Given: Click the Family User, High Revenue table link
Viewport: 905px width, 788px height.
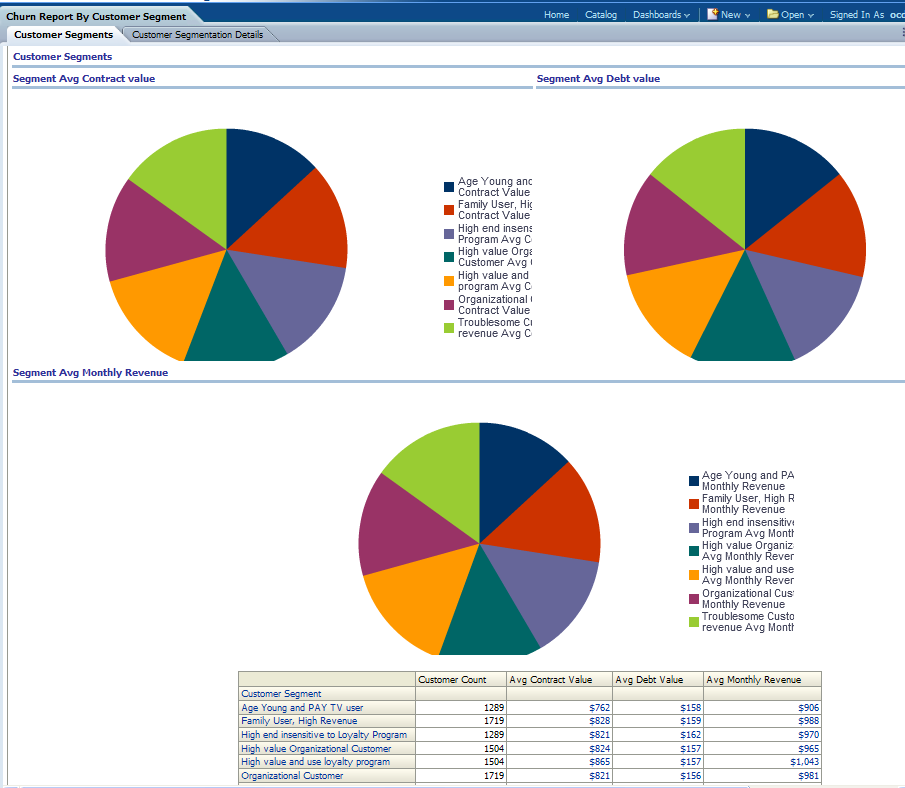Looking at the screenshot, I should tap(299, 721).
